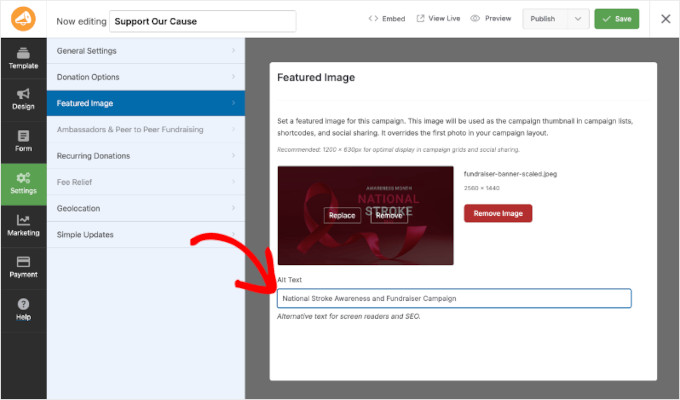Select the Form sidebar icon
The height and width of the screenshot is (400, 680).
23,141
